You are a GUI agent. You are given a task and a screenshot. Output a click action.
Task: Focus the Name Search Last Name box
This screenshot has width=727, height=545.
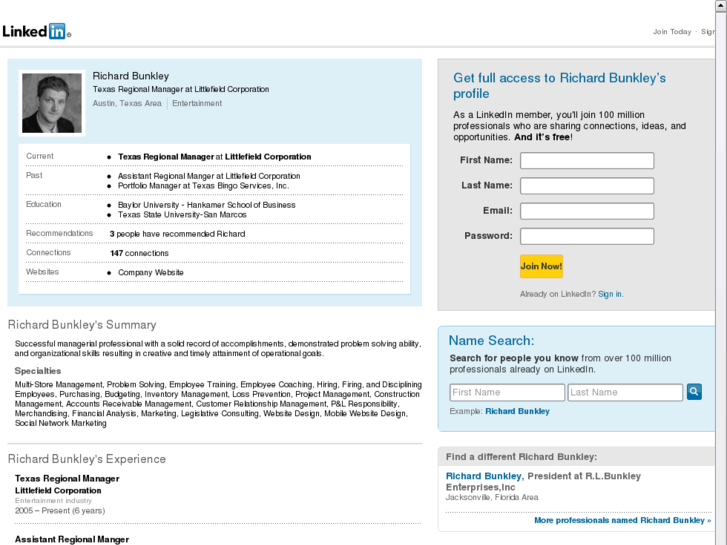[x=625, y=392]
